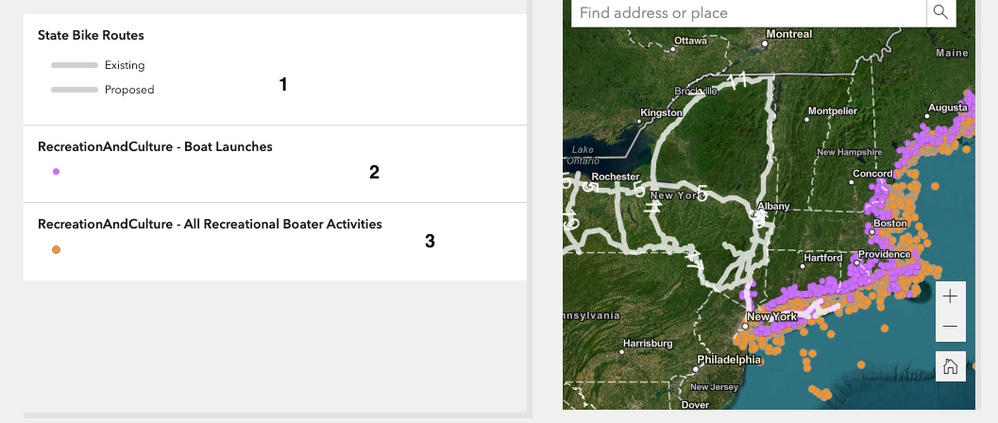Viewport: 998px width, 423px height.
Task: Zoom out on the map
Action: click(949, 326)
